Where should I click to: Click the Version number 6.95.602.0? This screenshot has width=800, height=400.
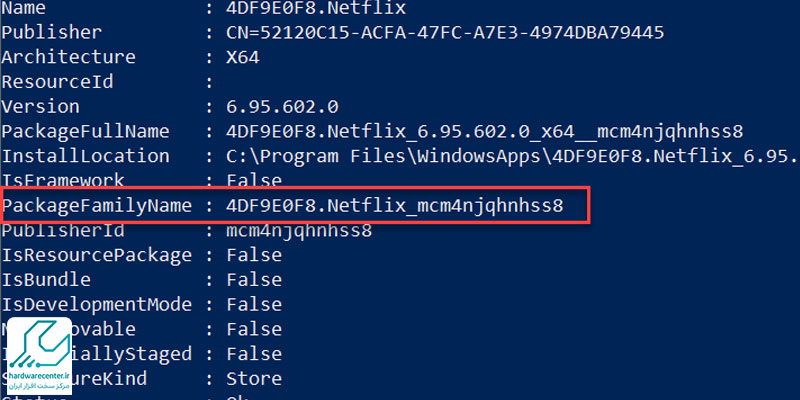click(x=282, y=107)
